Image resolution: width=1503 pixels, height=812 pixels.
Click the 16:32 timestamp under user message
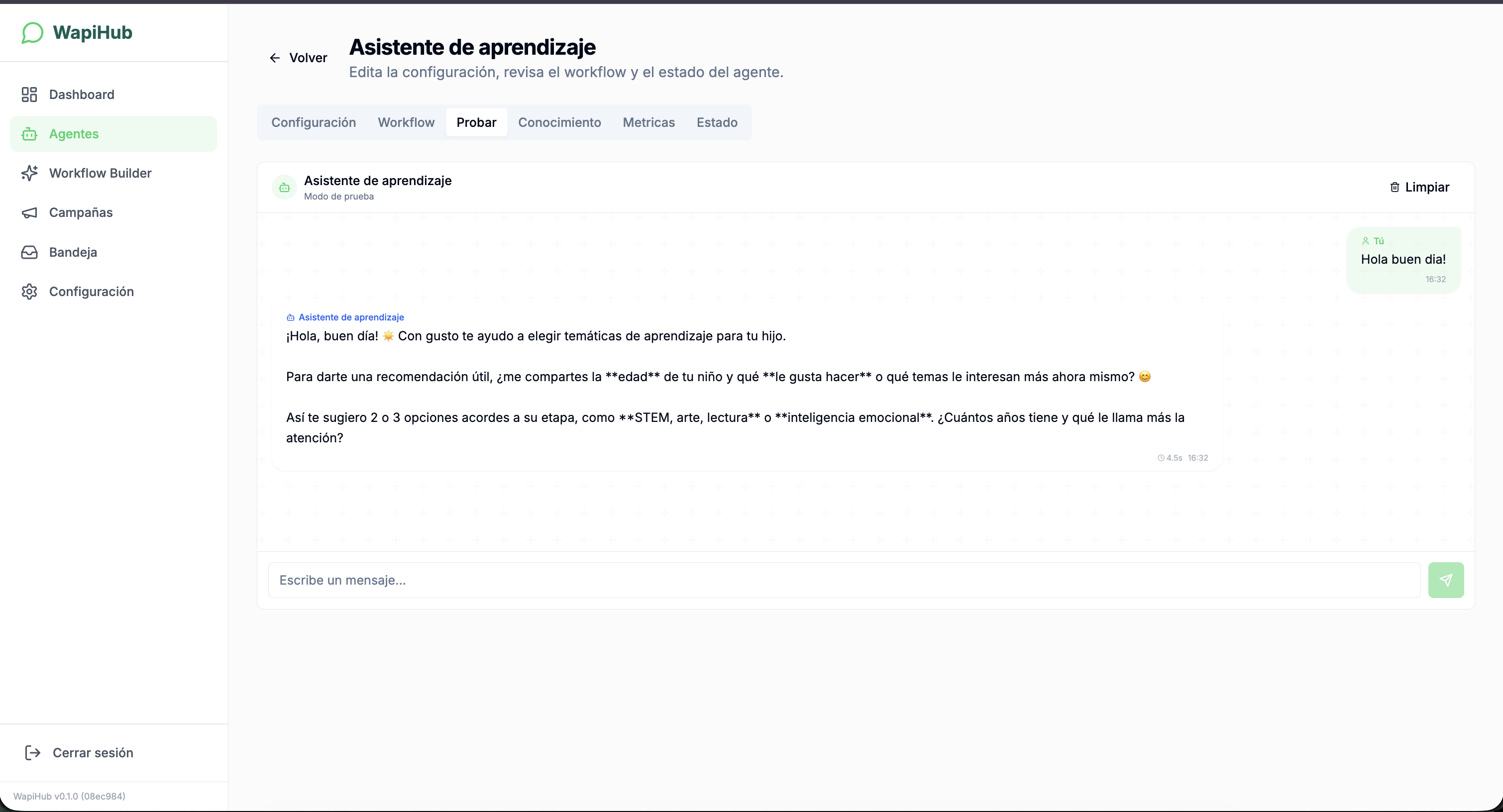[x=1435, y=280]
